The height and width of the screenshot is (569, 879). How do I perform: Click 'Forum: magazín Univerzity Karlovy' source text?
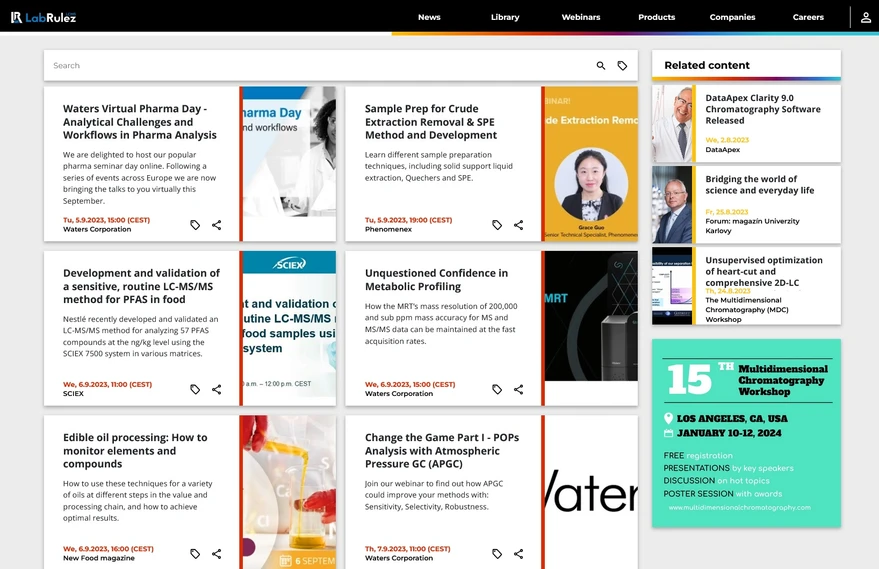point(752,226)
